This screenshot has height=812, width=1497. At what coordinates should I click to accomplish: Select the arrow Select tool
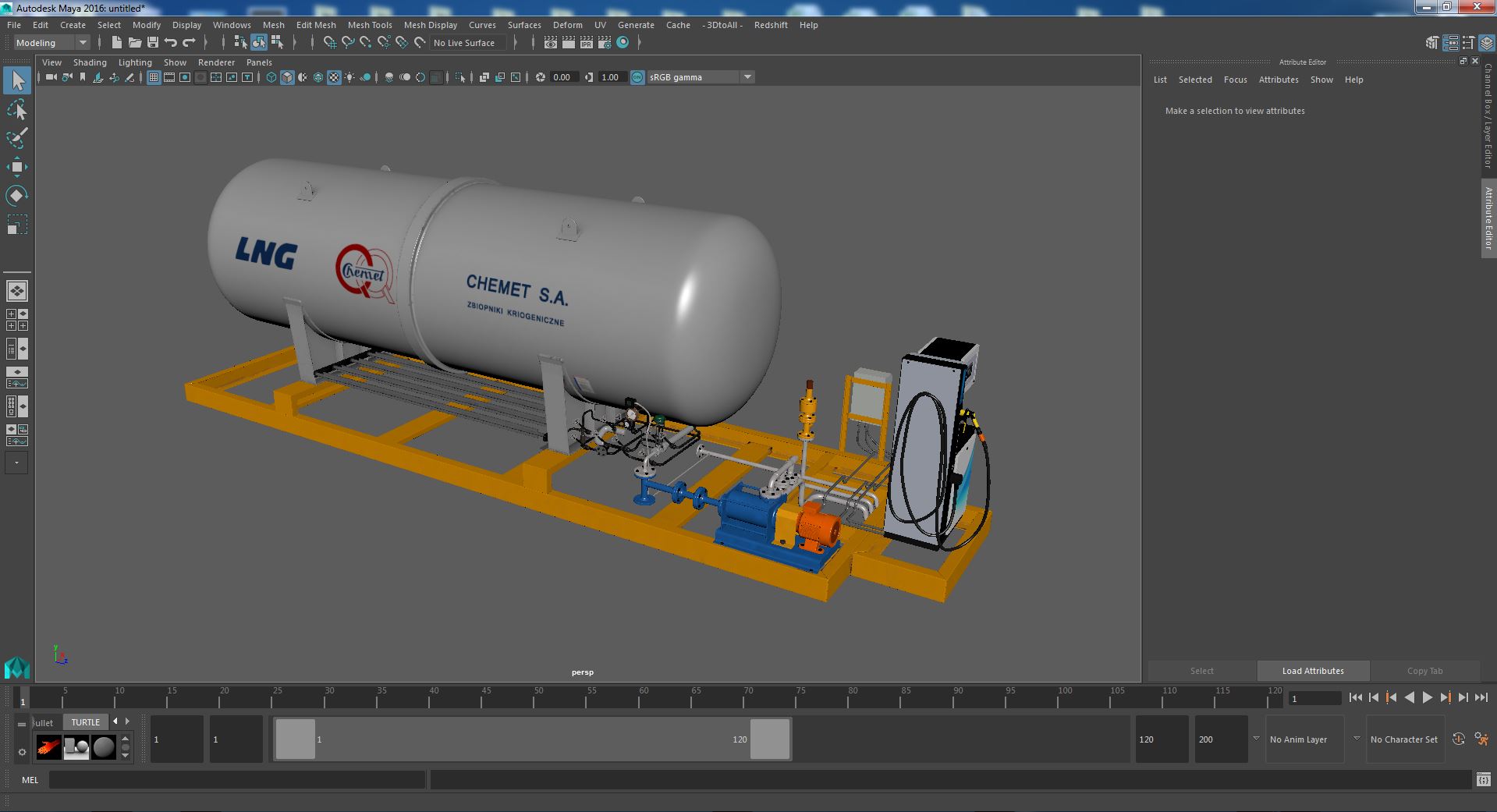pyautogui.click(x=17, y=81)
